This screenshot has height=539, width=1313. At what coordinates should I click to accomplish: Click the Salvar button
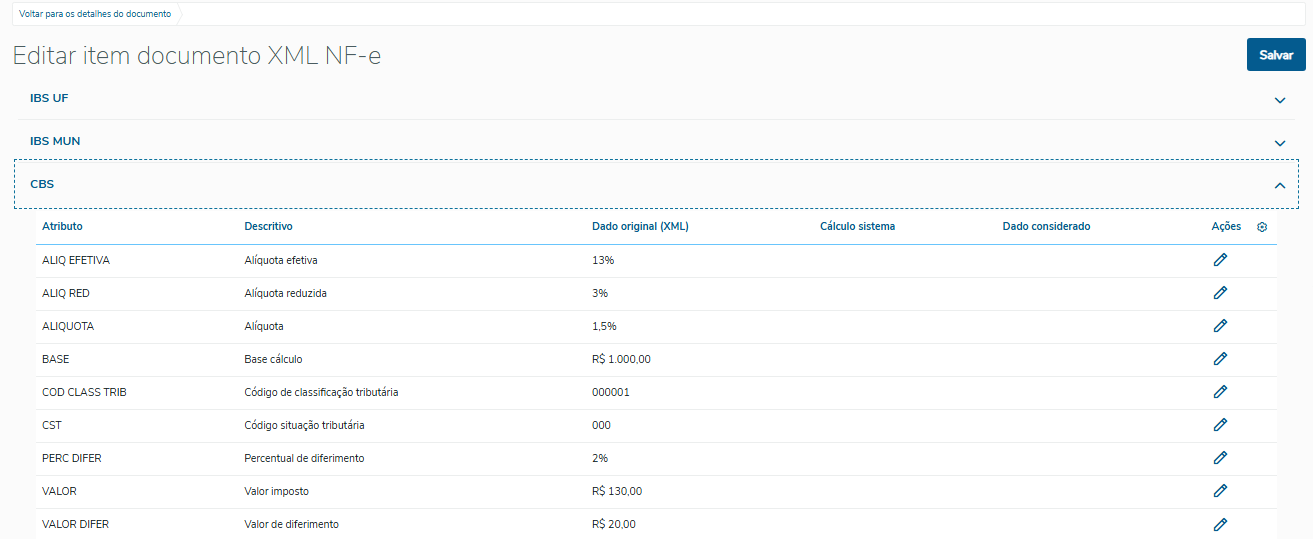(1276, 55)
